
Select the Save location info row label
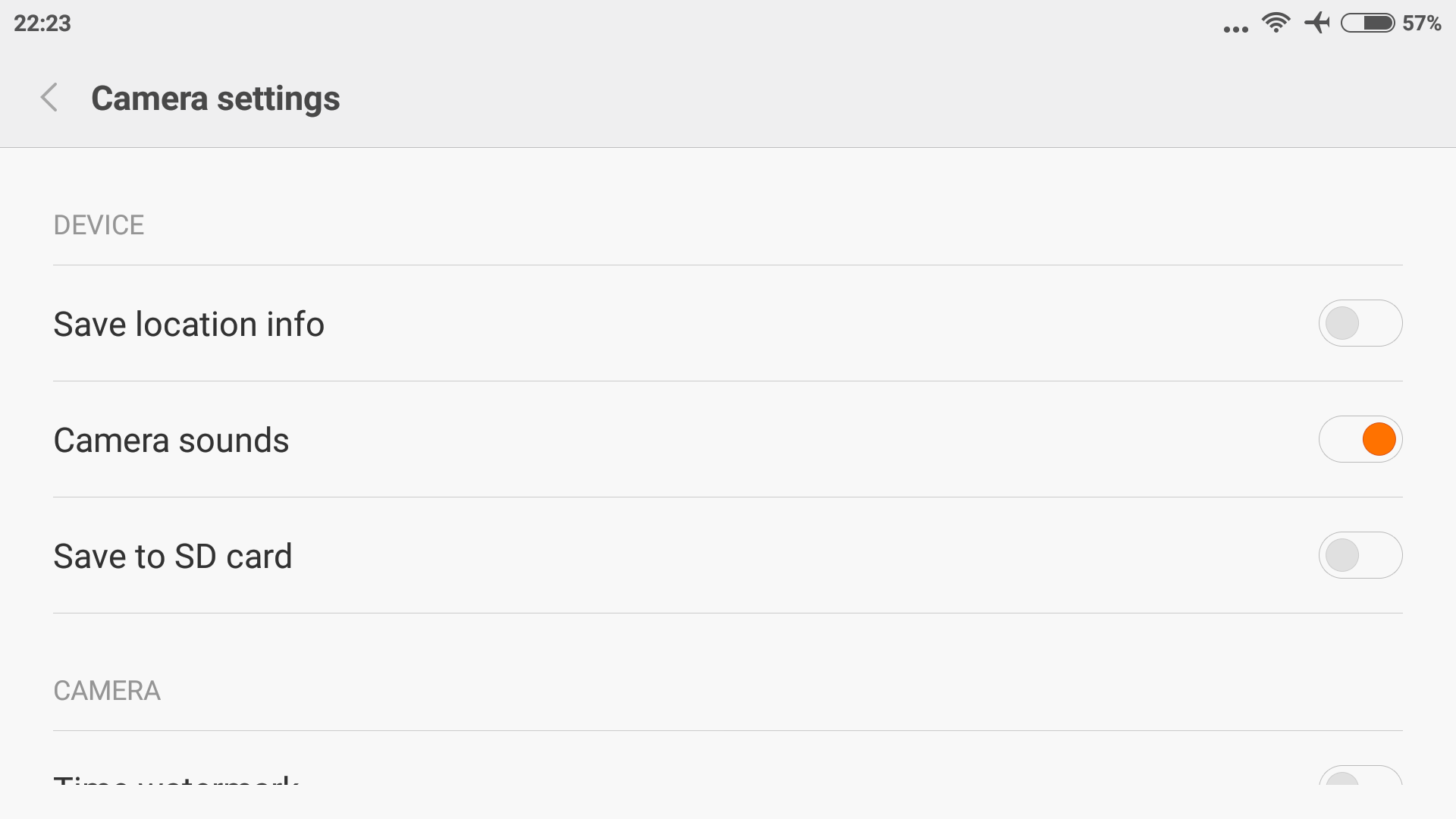pos(189,325)
